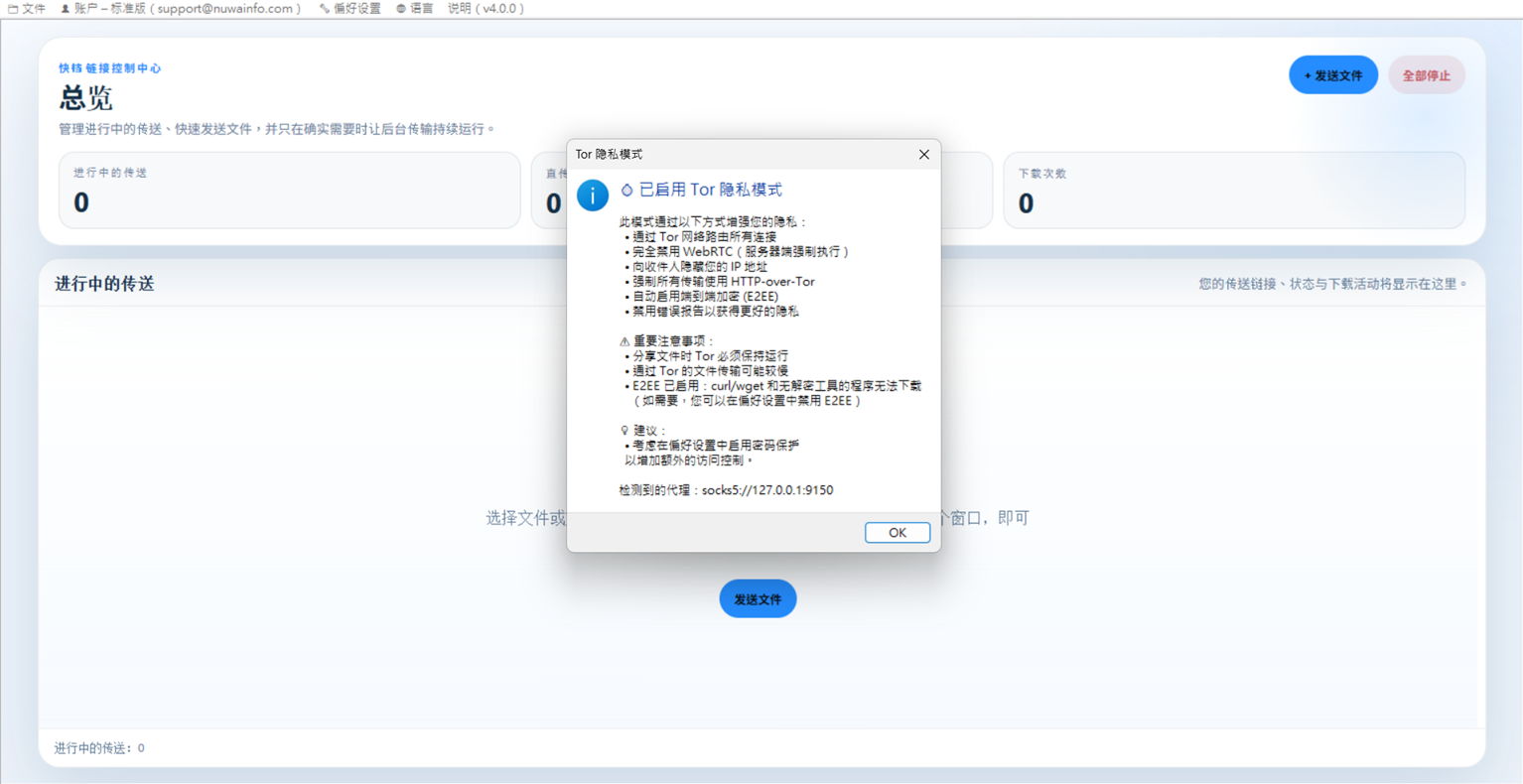This screenshot has height=784, width=1523.
Task: Click the globe icon beside 语言
Action: point(401,9)
